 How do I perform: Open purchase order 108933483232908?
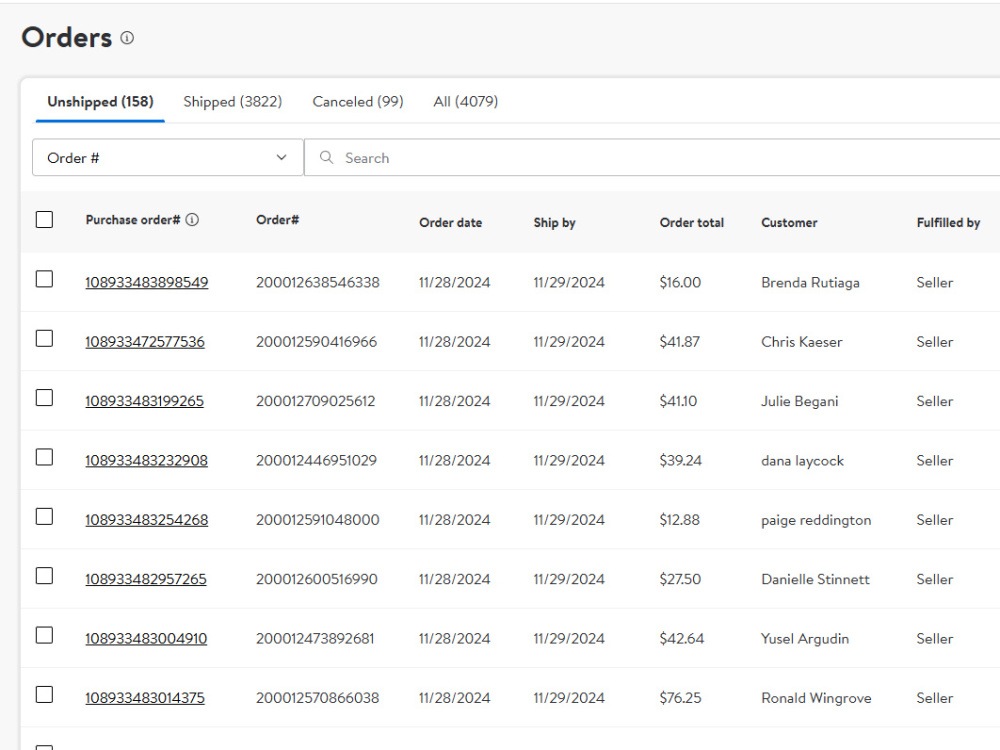147,460
